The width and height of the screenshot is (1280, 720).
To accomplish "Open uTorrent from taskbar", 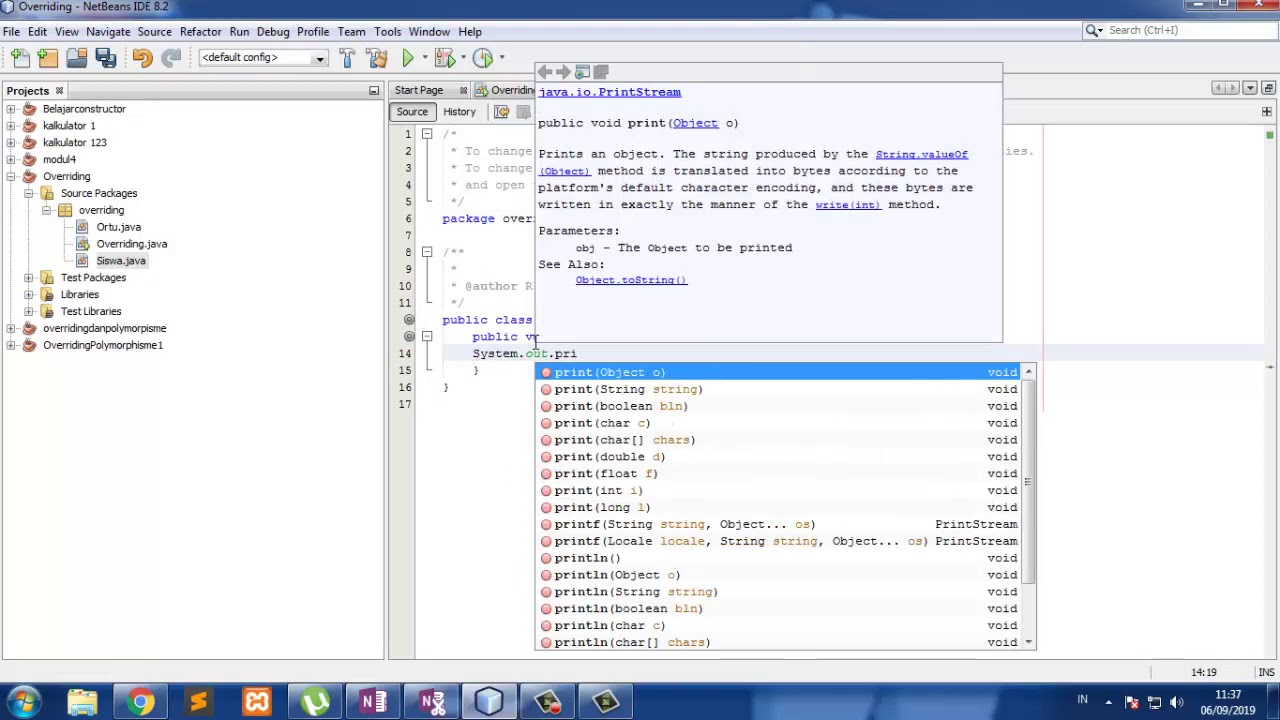I will (x=315, y=702).
